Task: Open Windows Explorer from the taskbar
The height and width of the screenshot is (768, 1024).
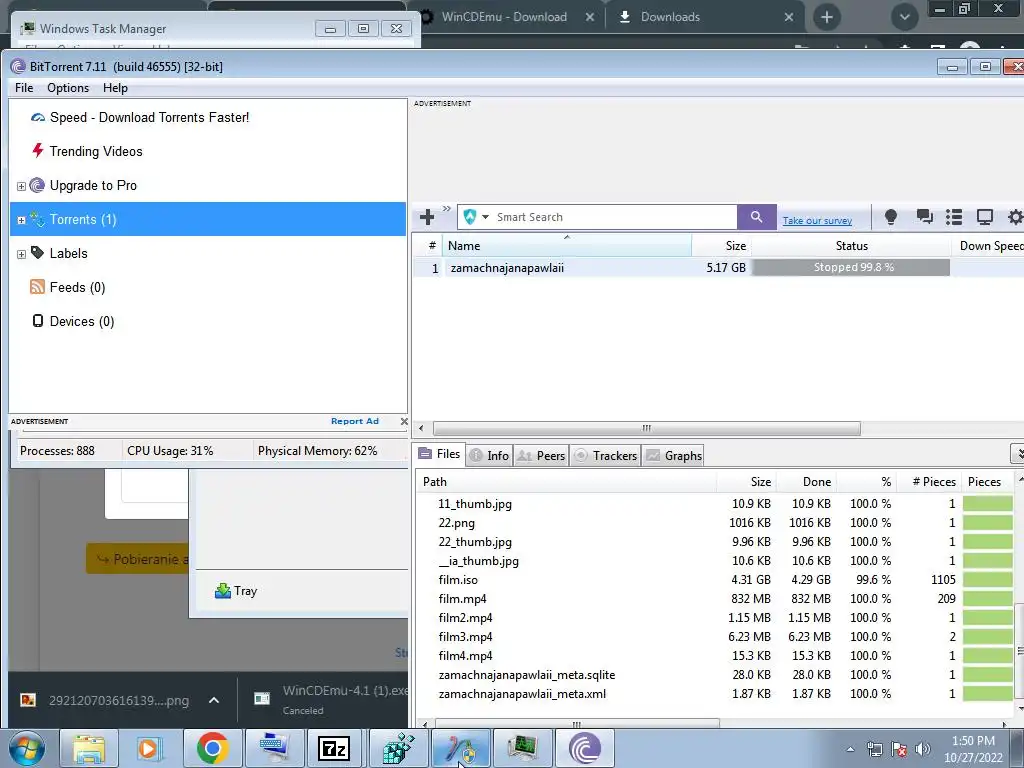Action: (x=88, y=748)
